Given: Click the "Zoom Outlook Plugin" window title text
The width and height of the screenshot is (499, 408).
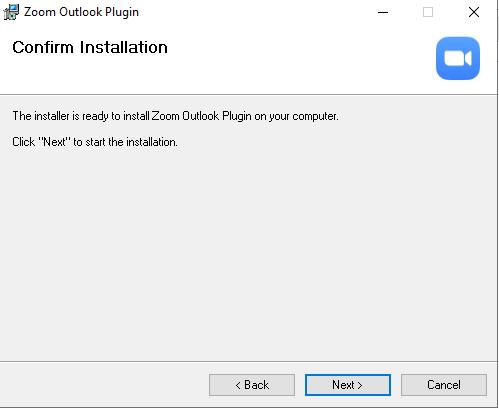Looking at the screenshot, I should click(81, 12).
